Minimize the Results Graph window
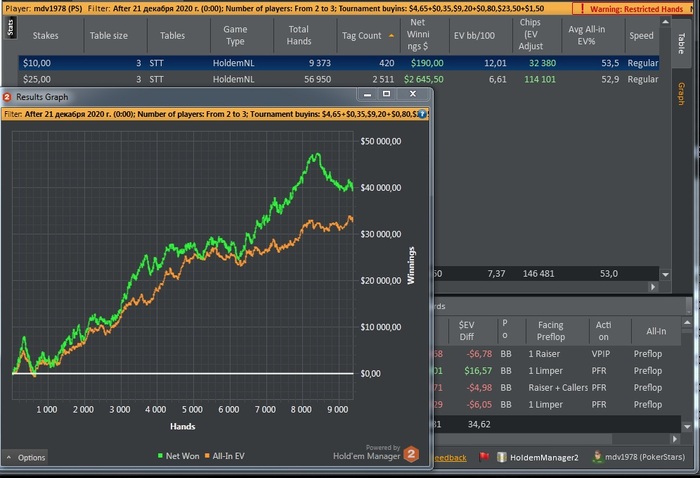The width and height of the screenshot is (700, 478). (367, 94)
